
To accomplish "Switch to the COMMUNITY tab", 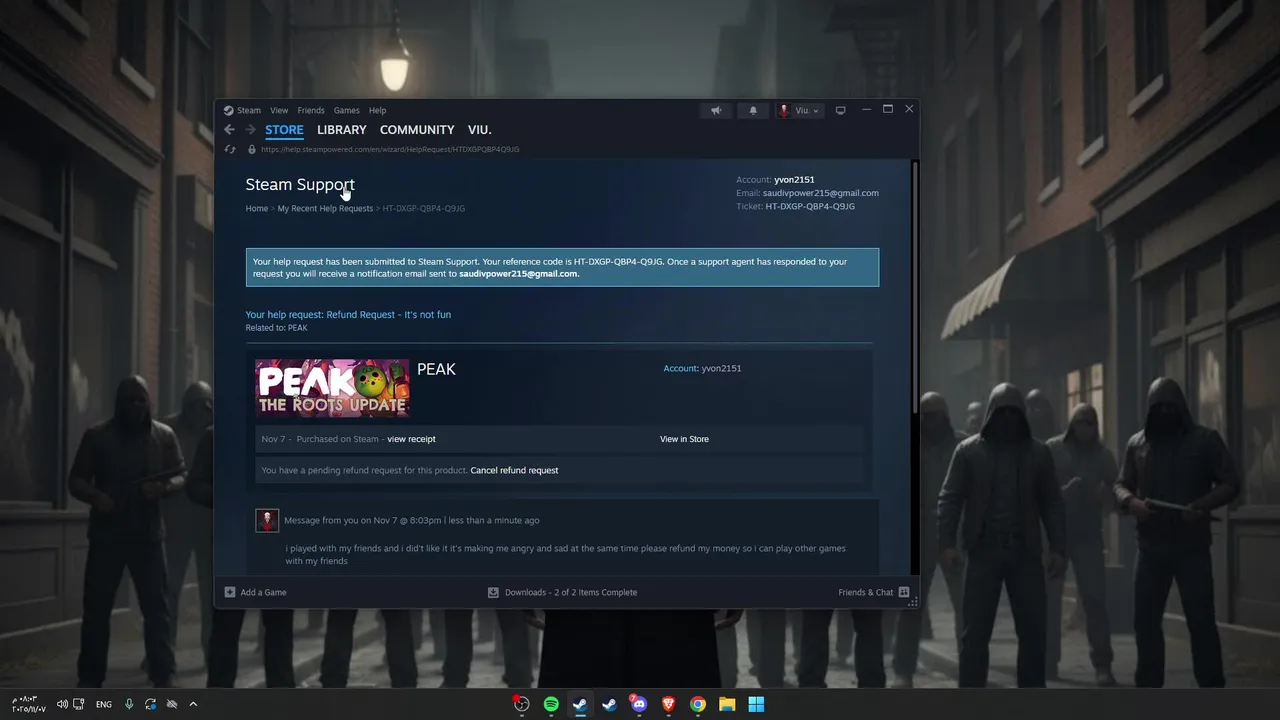I will pyautogui.click(x=417, y=130).
